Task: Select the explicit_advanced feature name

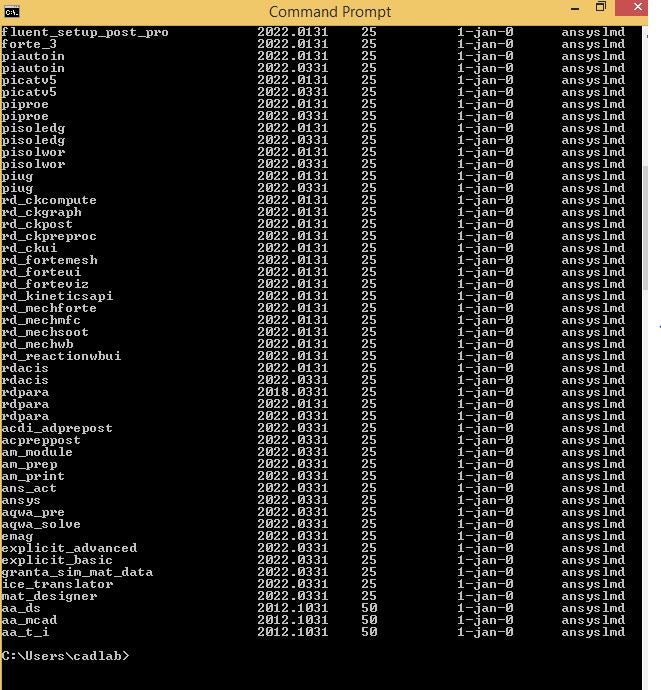Action: click(69, 548)
